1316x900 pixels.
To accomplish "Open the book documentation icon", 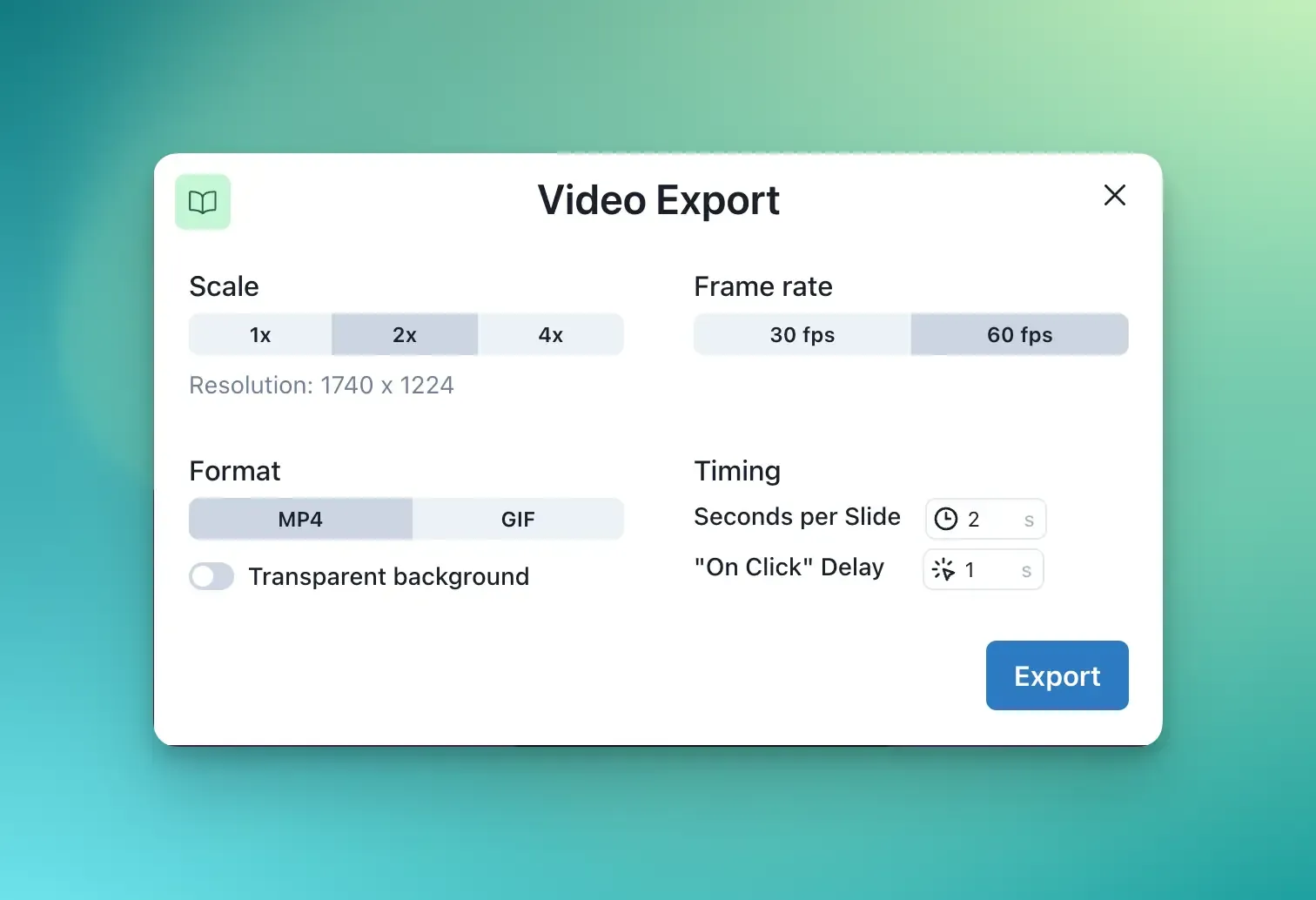I will [203, 202].
